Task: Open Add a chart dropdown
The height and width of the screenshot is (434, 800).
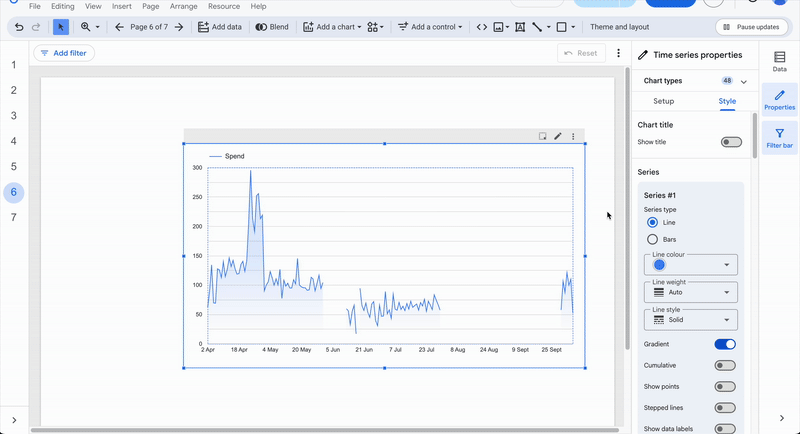Action: [332, 27]
